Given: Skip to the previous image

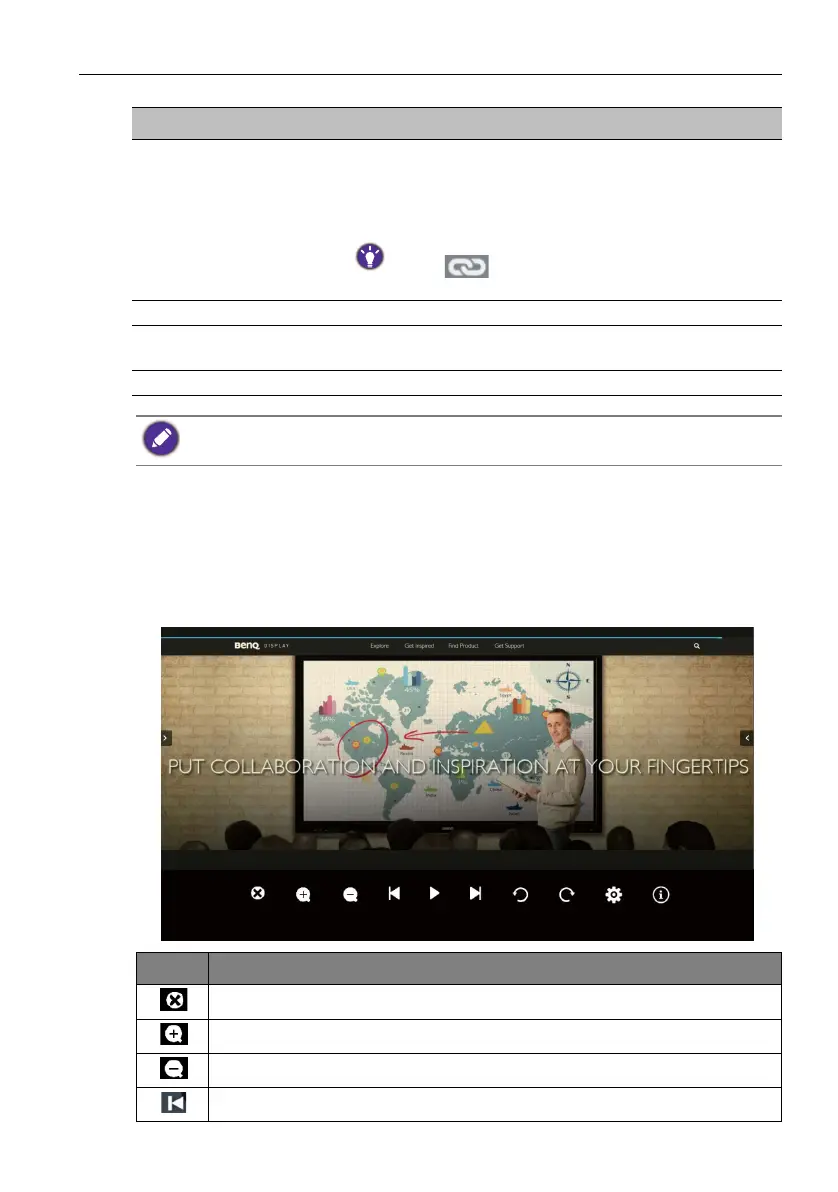Looking at the screenshot, I should pyautogui.click(x=394, y=893).
